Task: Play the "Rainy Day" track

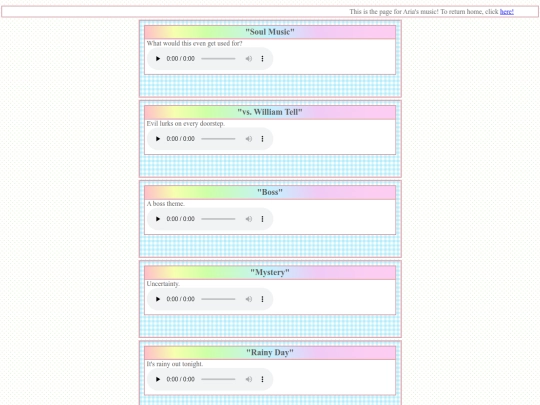Action: (x=158, y=379)
